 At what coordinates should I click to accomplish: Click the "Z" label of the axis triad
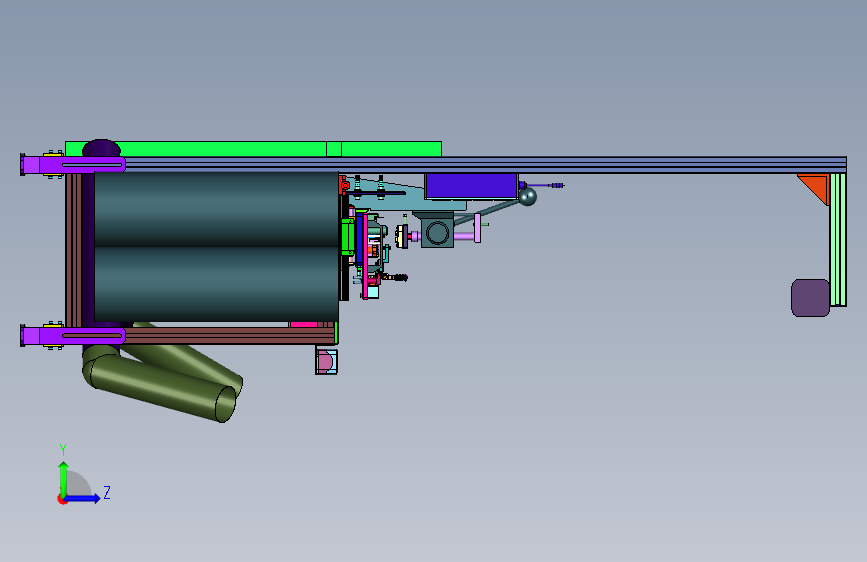(x=107, y=492)
